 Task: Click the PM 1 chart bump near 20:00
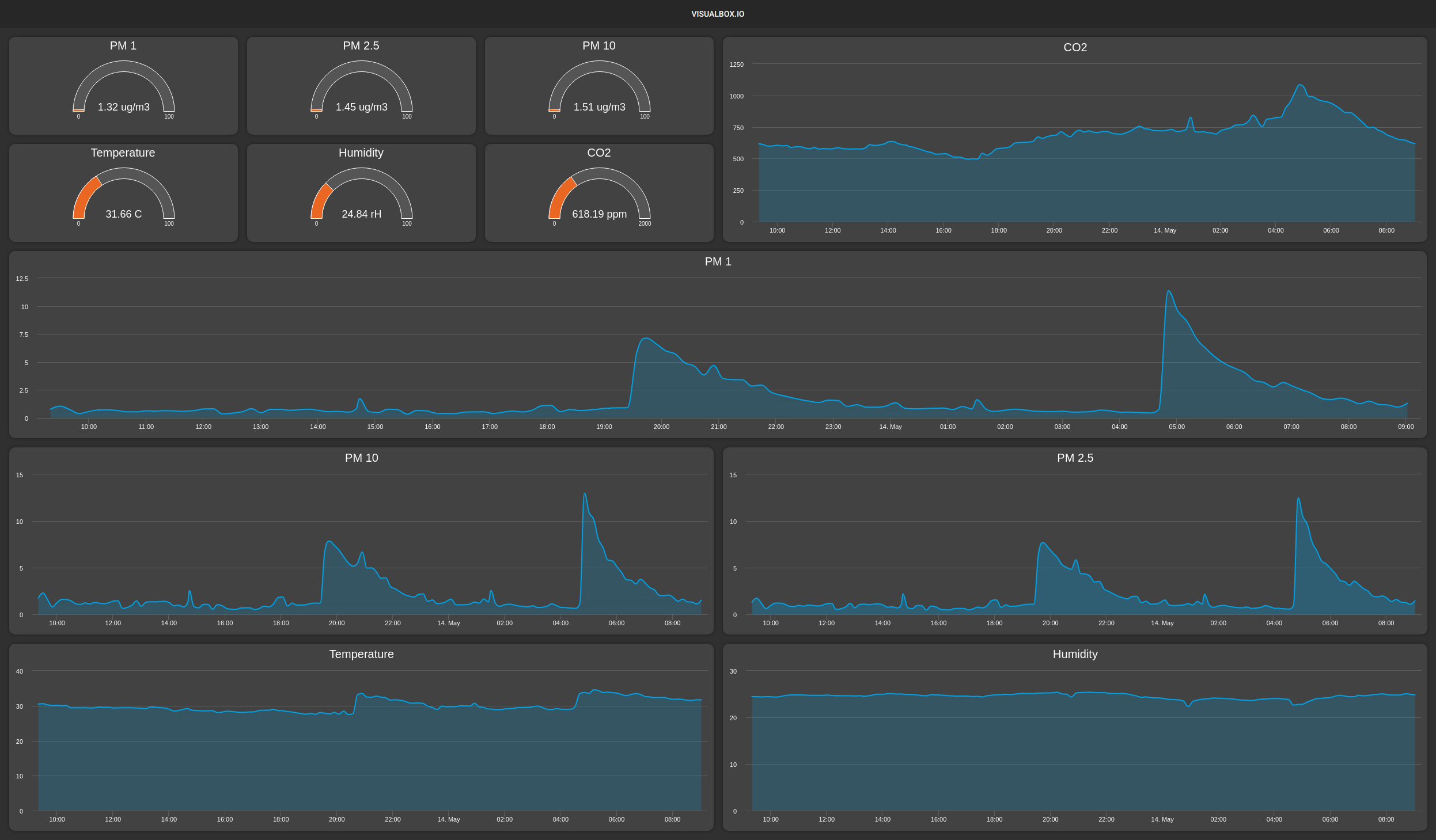(646, 339)
